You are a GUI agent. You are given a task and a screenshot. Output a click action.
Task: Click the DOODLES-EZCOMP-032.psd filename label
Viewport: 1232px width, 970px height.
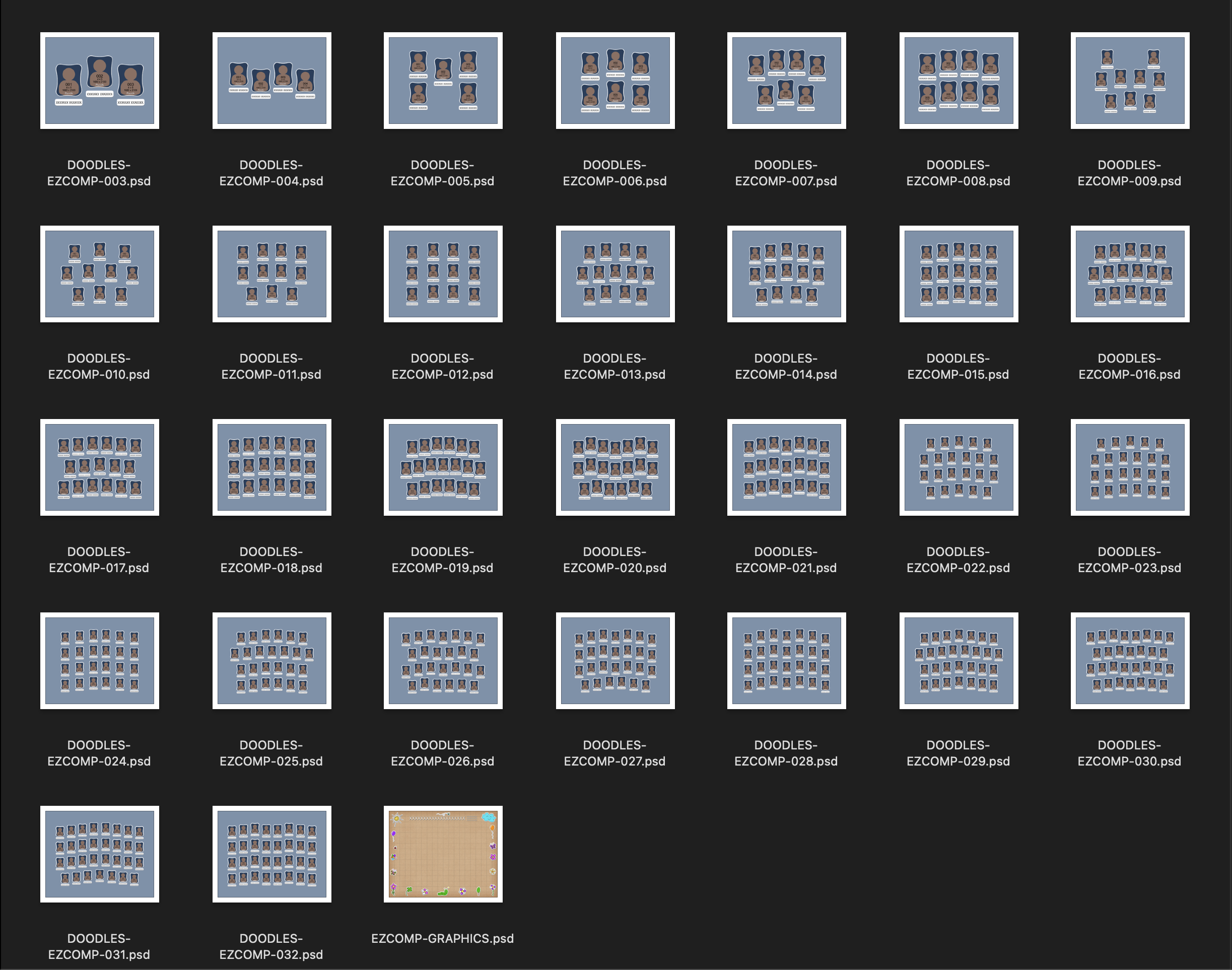tap(271, 946)
